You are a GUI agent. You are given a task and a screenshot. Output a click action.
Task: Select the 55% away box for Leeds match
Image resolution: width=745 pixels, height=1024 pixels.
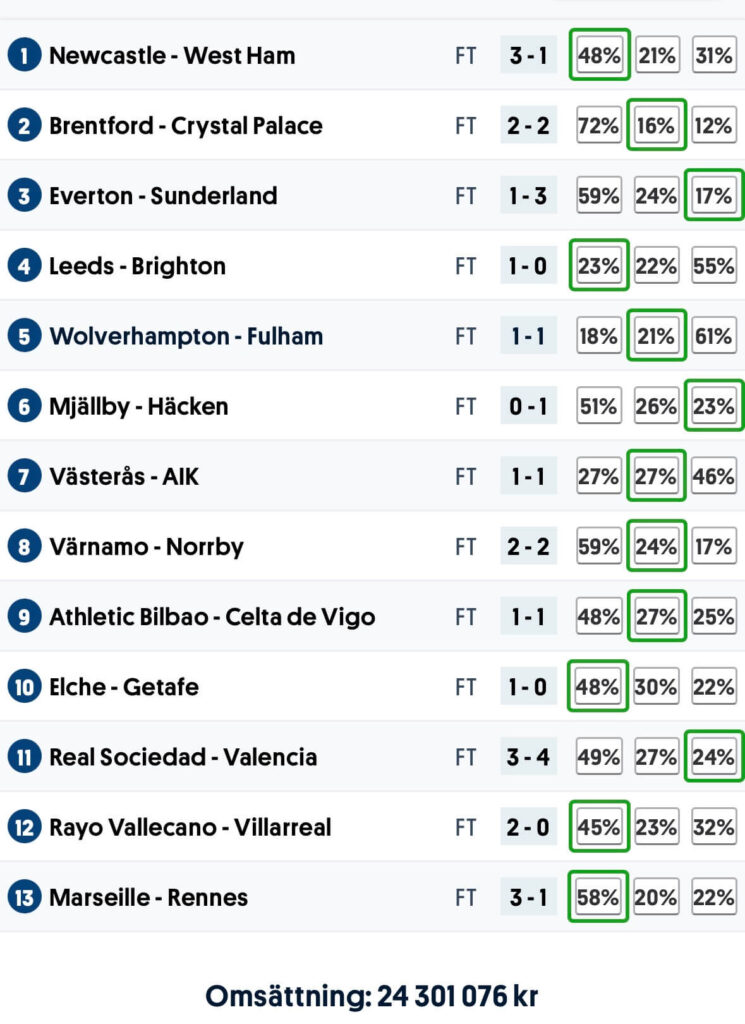(714, 266)
